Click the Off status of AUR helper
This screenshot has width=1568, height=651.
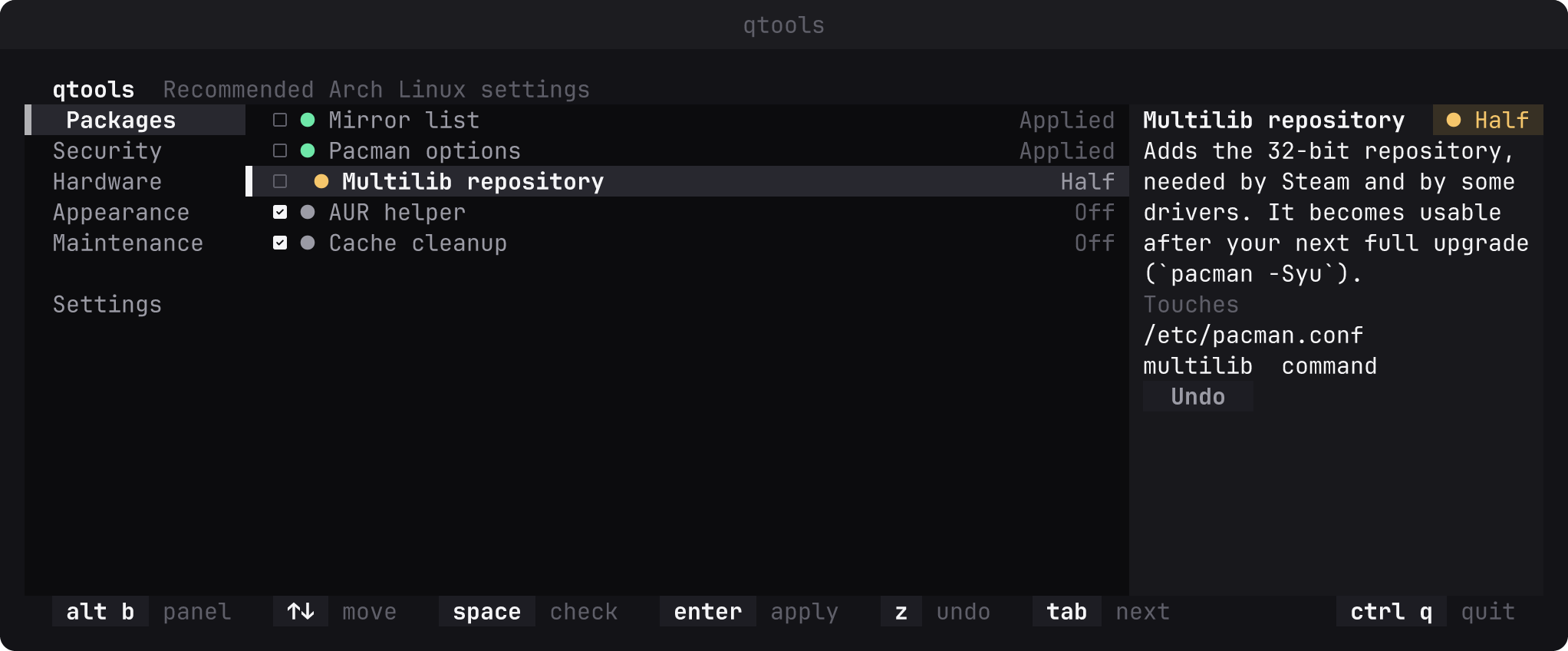click(x=1095, y=212)
